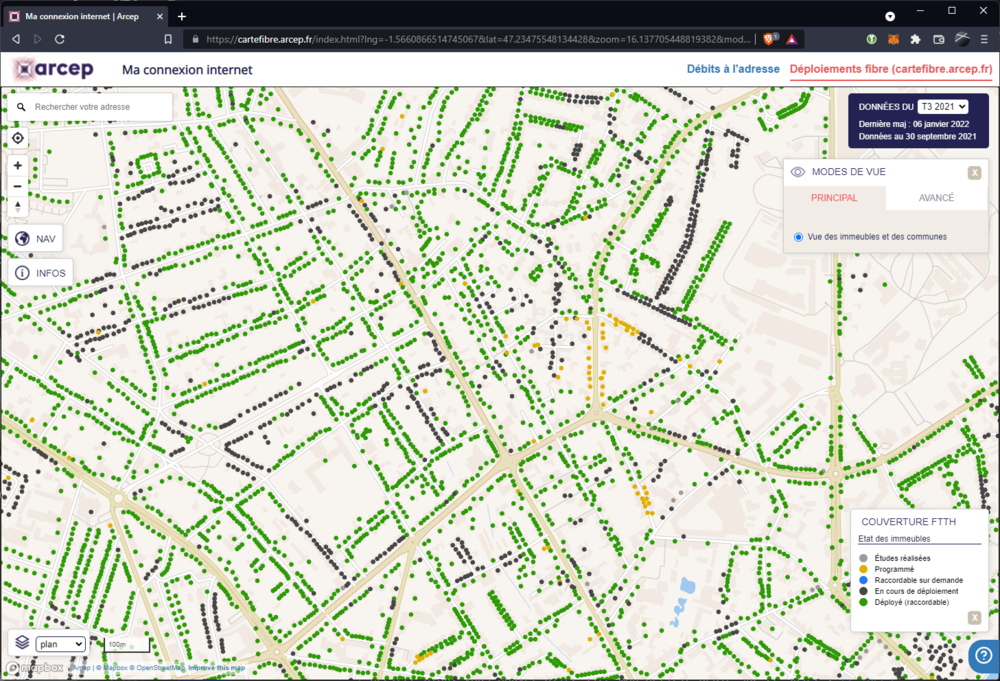Click the map layers icon

22,643
